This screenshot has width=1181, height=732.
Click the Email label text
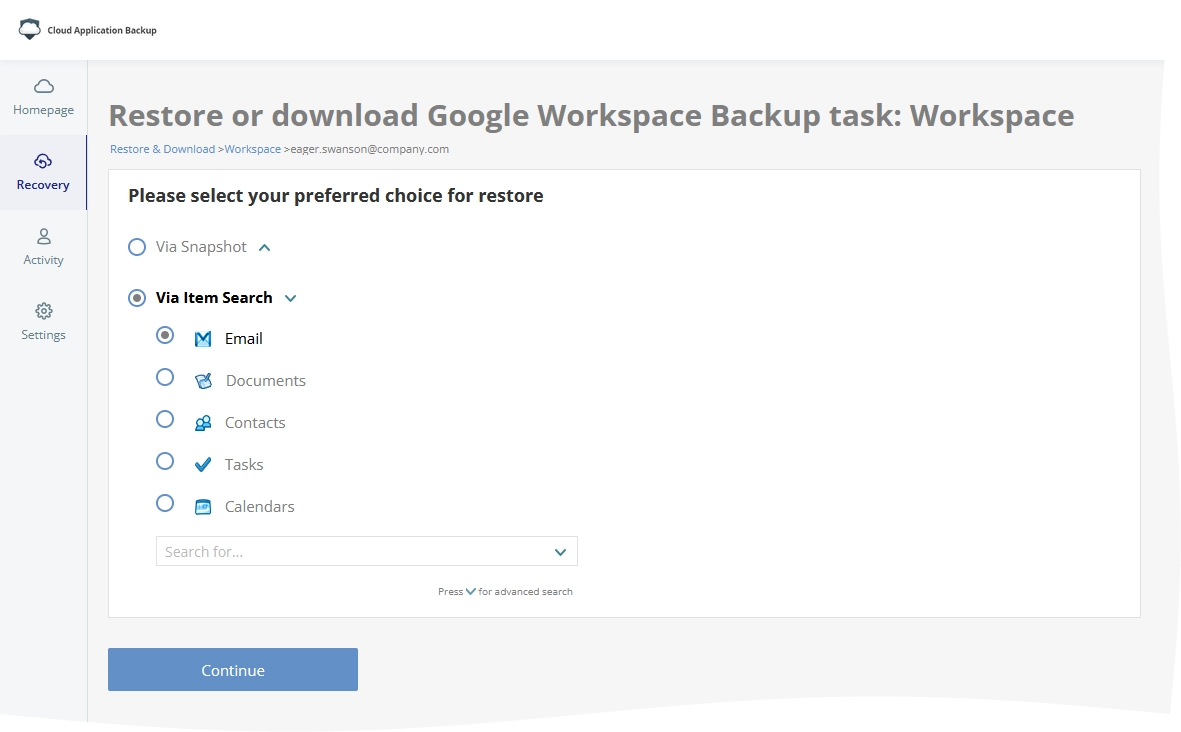pos(243,339)
